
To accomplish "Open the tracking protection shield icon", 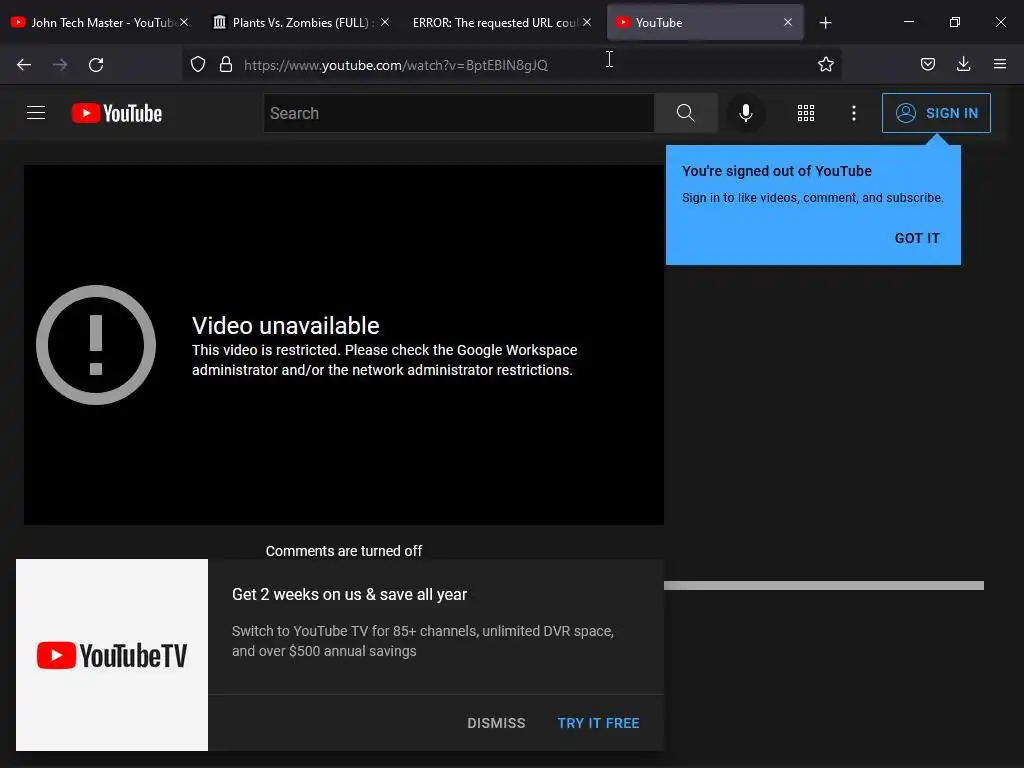I will pyautogui.click(x=198, y=64).
